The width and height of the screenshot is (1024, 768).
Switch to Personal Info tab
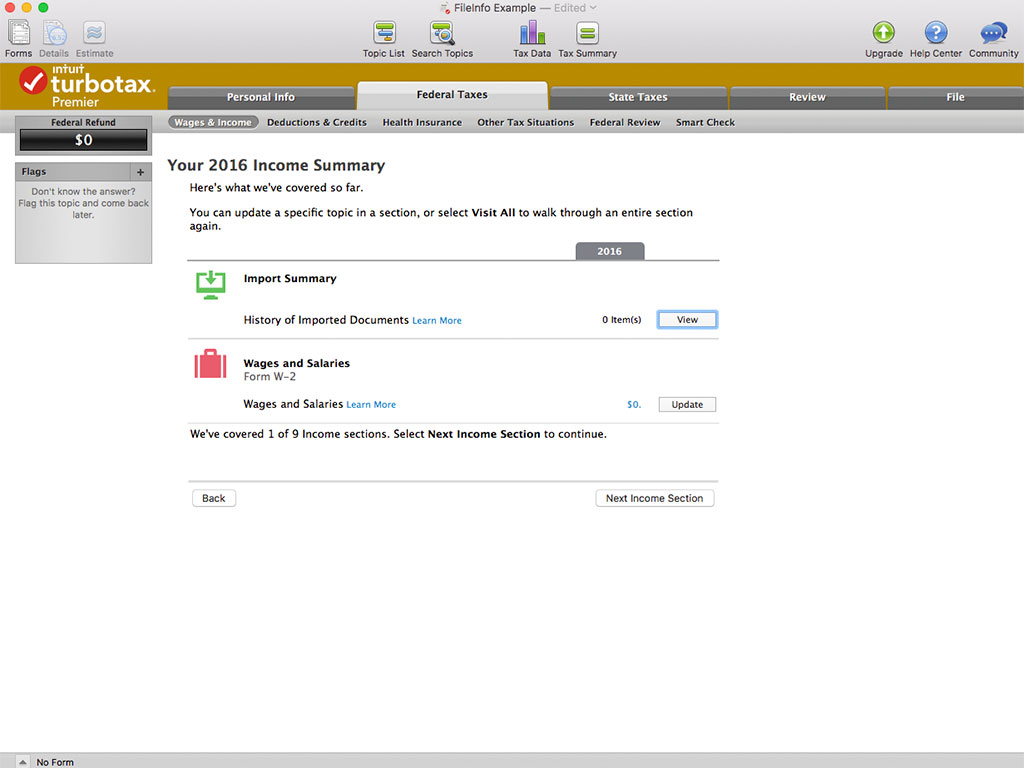[261, 97]
